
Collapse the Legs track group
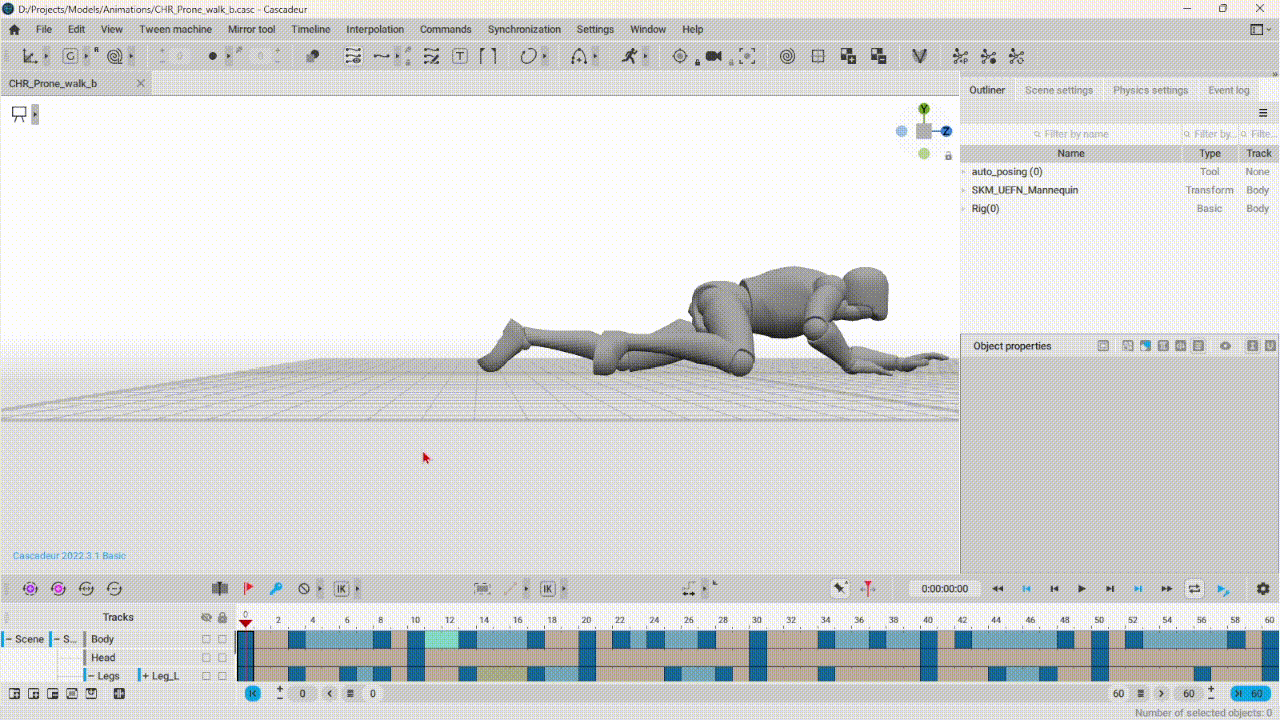pos(91,676)
